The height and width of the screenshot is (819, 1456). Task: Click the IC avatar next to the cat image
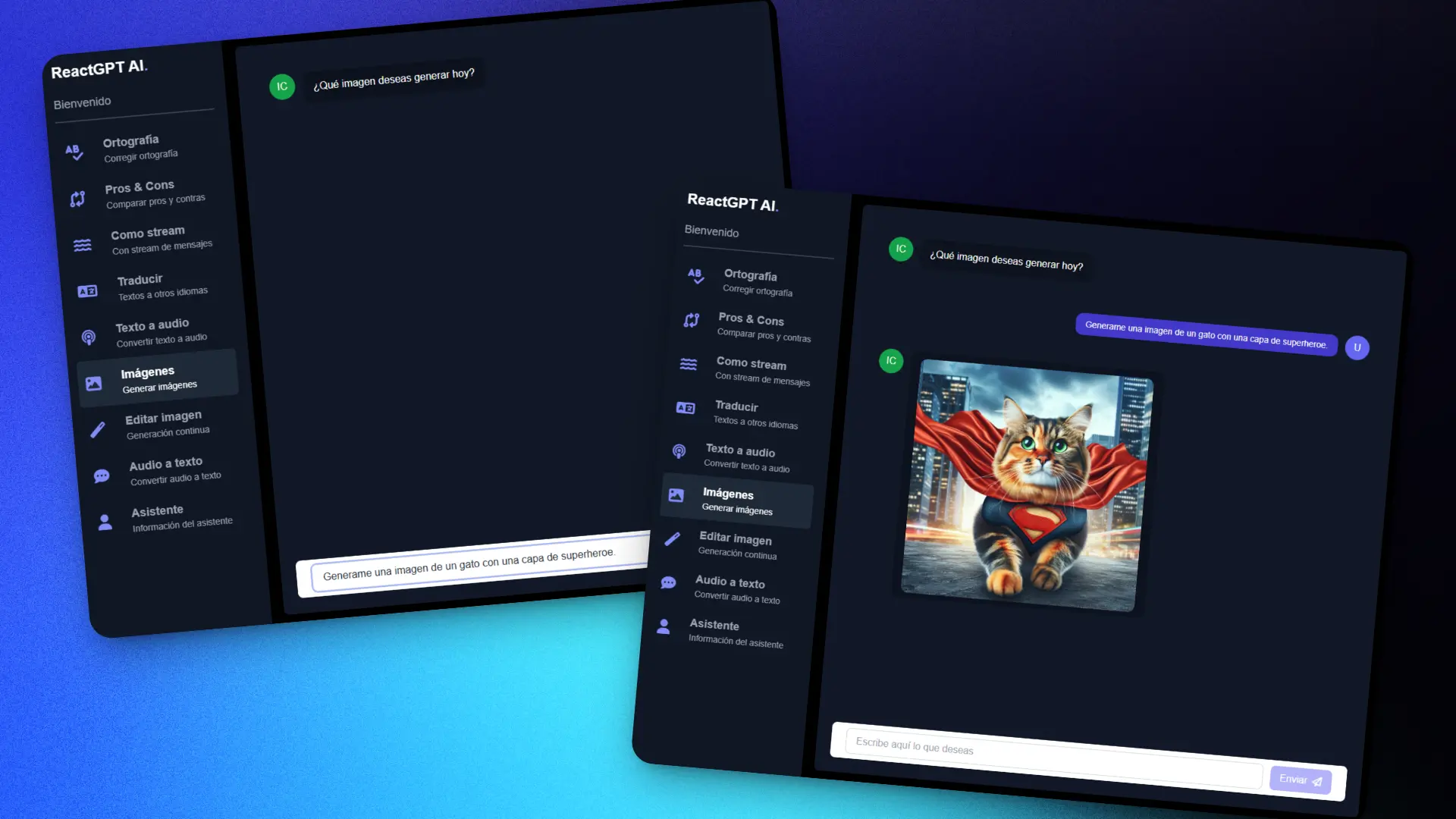pos(891,360)
